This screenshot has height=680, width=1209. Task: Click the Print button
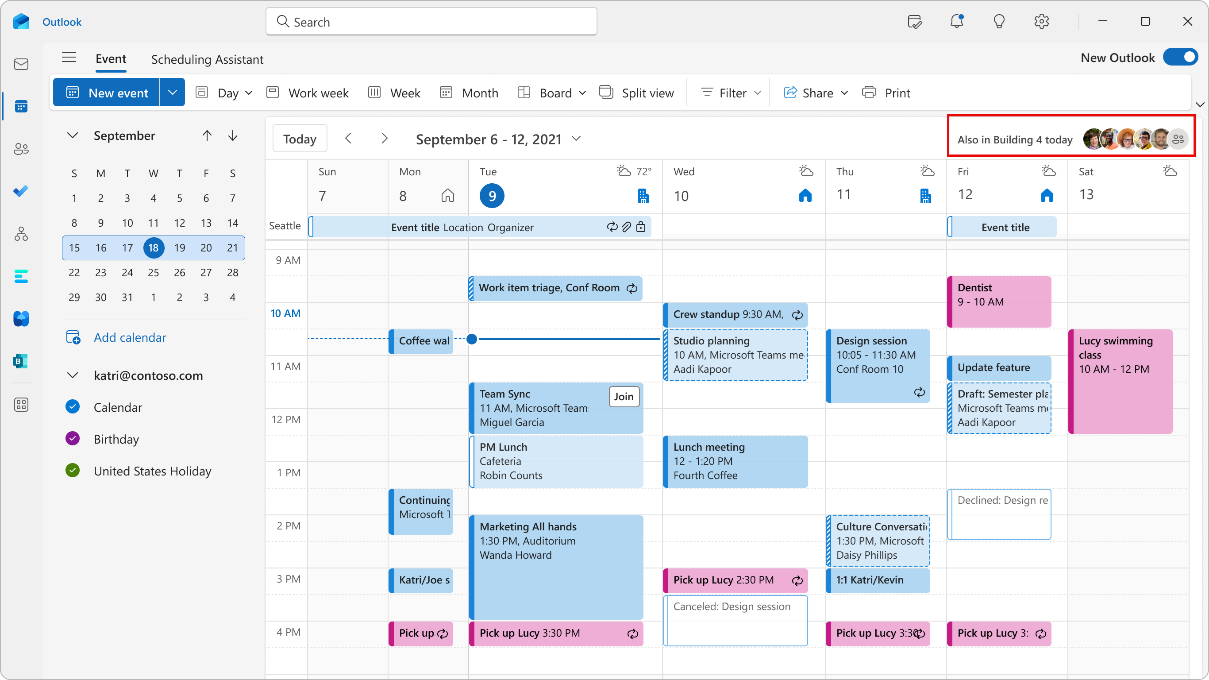(886, 93)
